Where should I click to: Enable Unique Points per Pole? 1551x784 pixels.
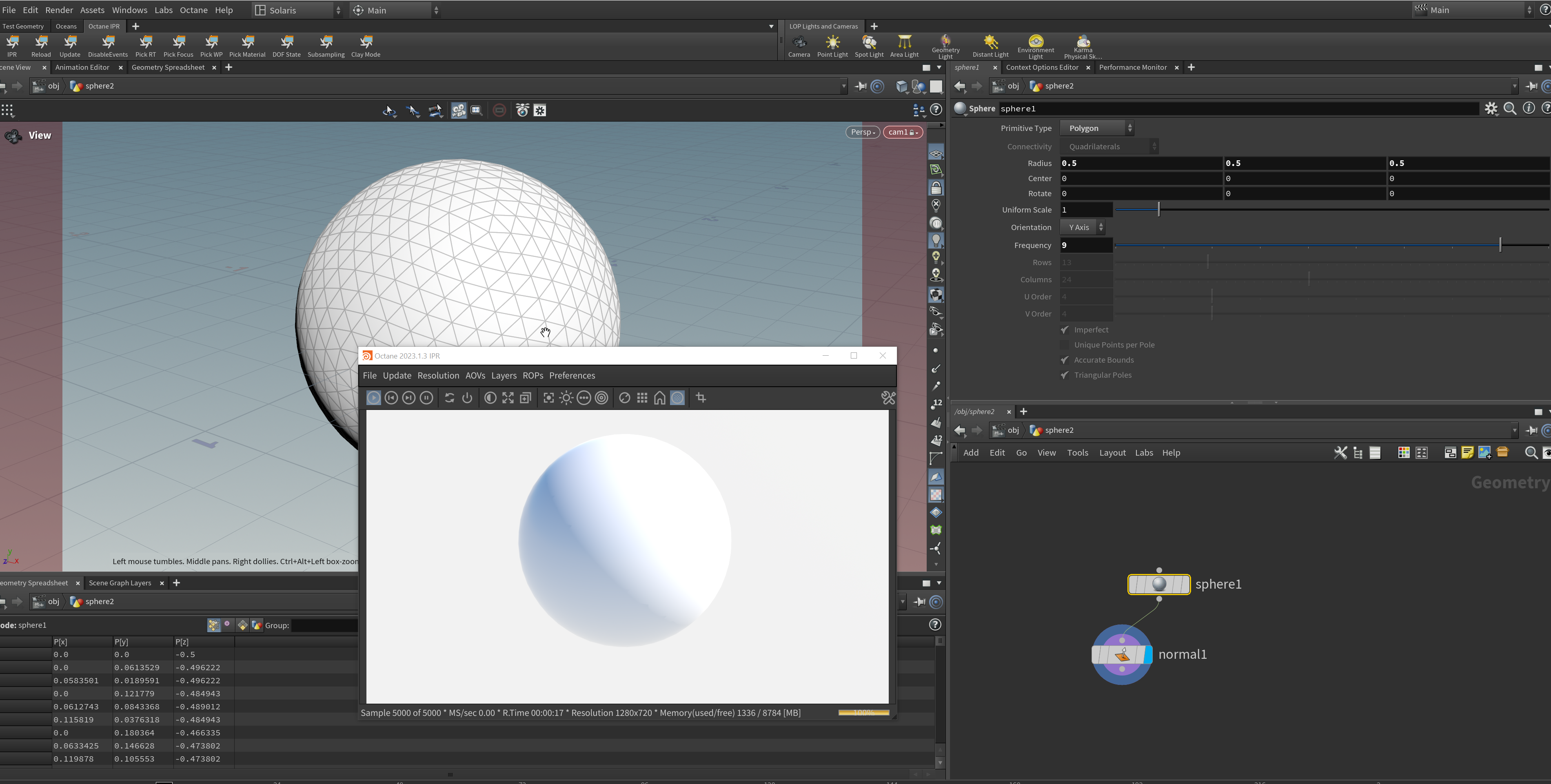coord(1065,345)
